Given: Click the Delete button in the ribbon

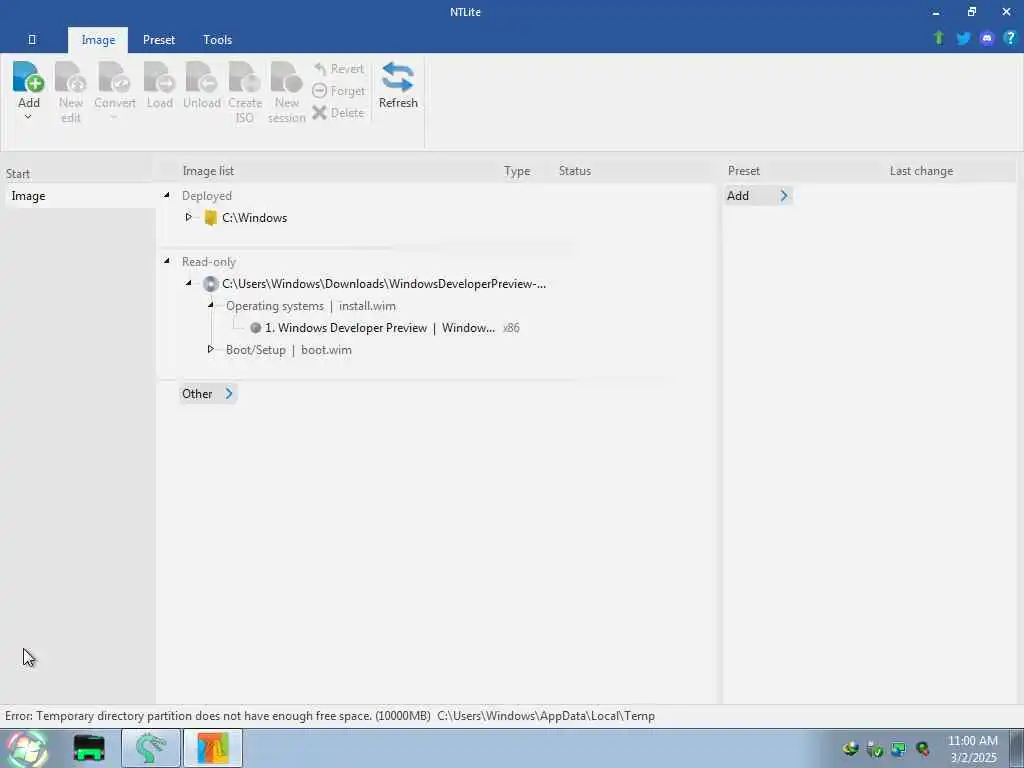Looking at the screenshot, I should 338,112.
